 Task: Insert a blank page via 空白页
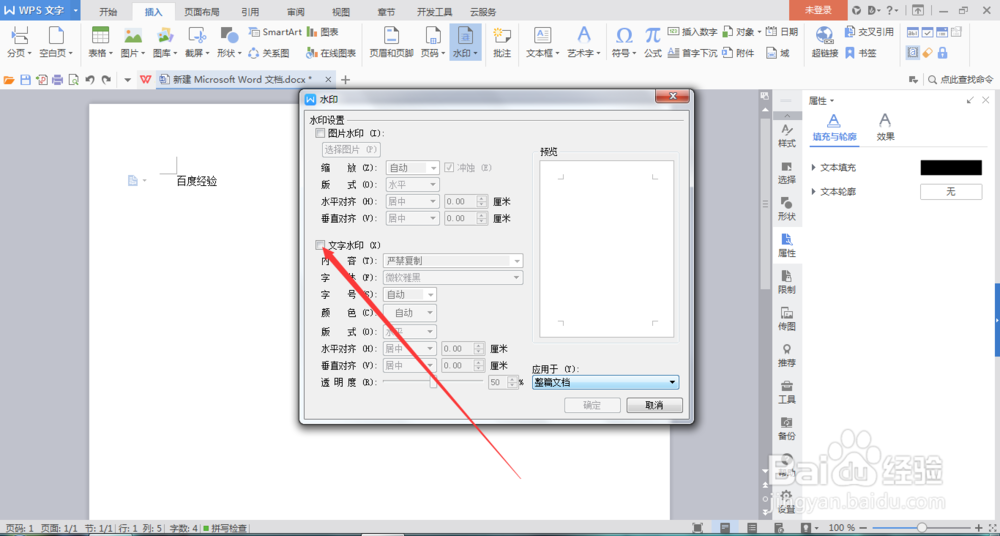point(56,43)
